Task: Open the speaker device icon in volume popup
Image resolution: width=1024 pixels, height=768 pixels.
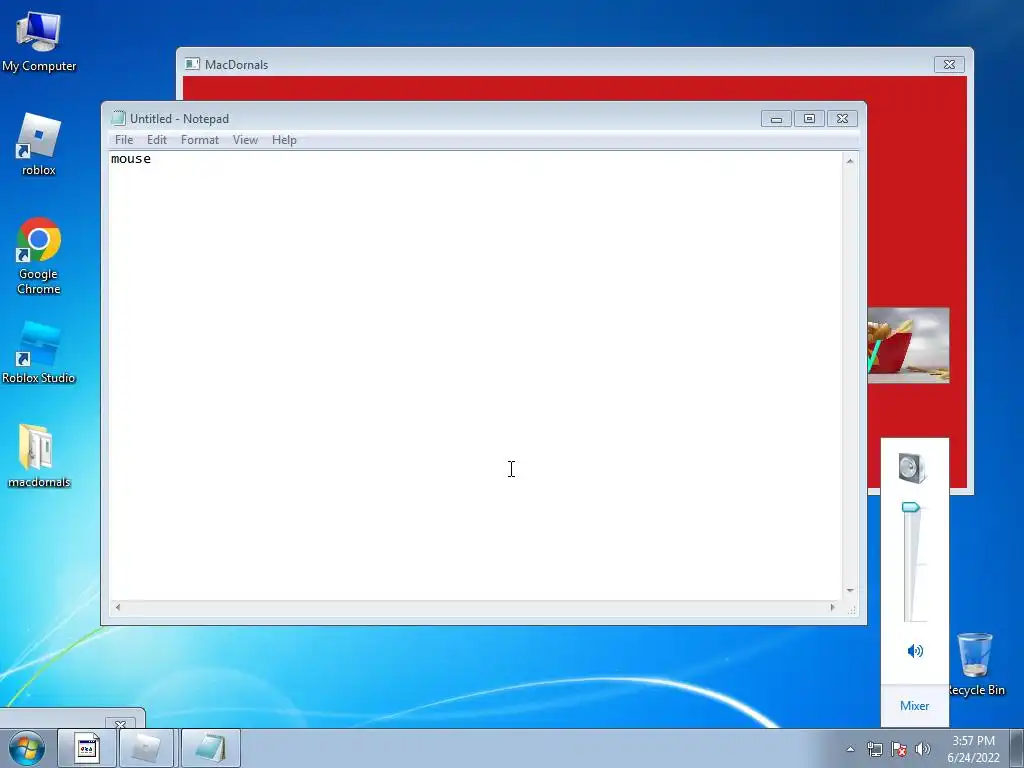Action: coord(912,468)
